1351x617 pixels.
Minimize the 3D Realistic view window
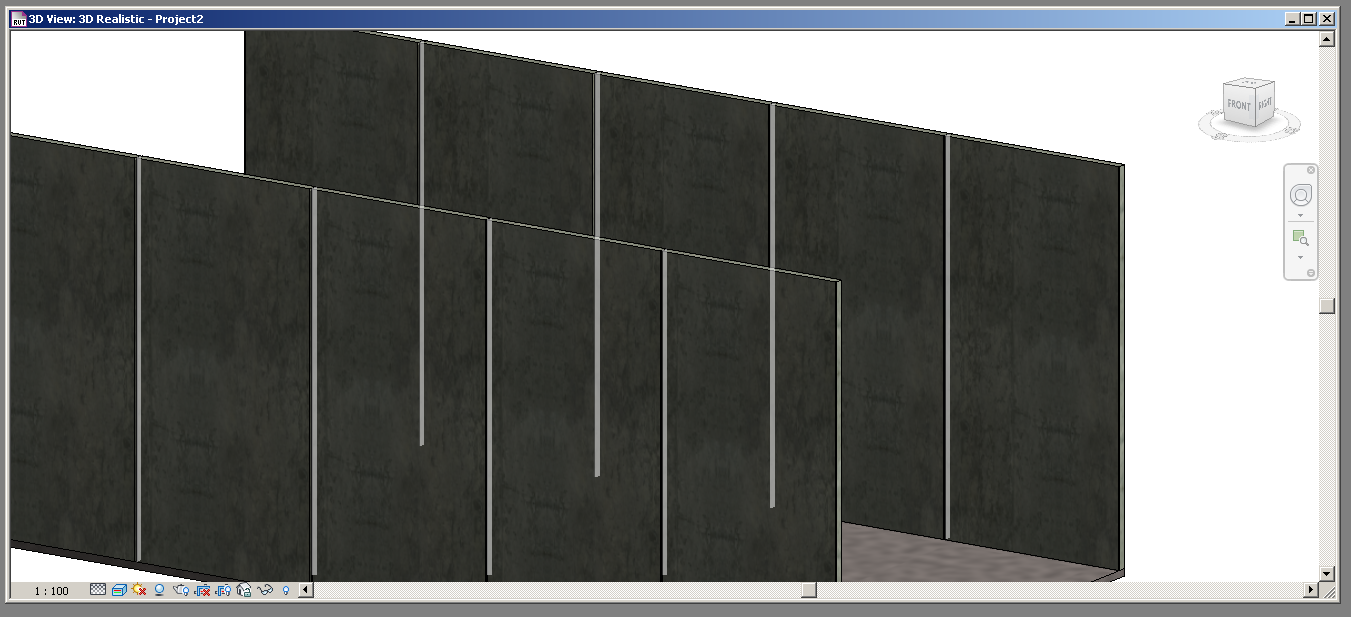point(1293,18)
